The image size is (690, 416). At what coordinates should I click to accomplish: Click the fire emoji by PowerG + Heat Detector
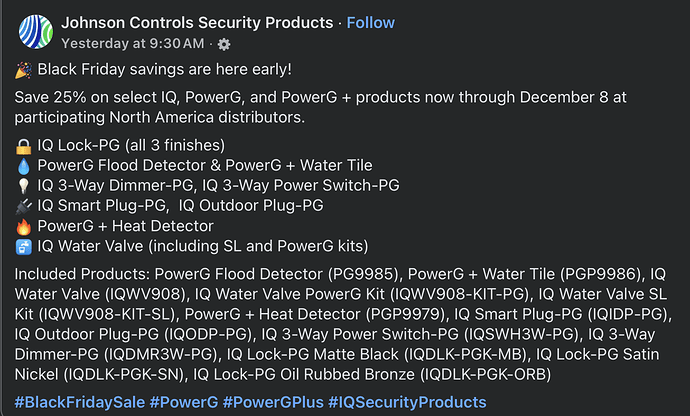23,225
